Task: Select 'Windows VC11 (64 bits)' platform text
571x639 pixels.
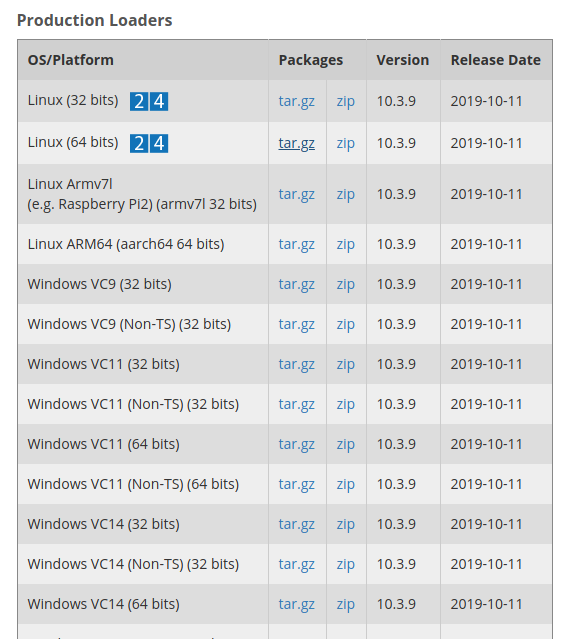Action: coord(104,444)
